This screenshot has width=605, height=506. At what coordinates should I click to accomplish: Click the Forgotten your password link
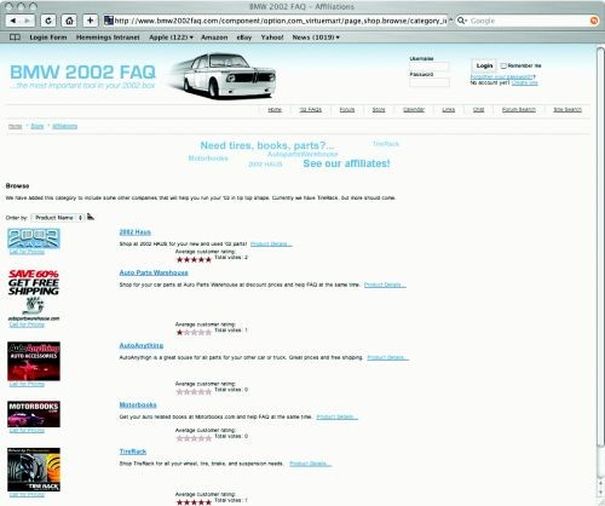(x=501, y=77)
